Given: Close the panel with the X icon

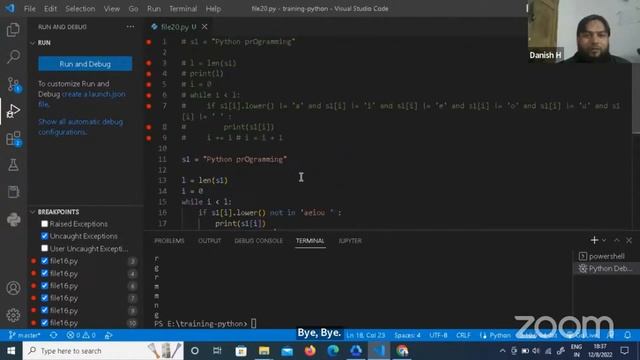Looking at the screenshot, I should click(x=629, y=240).
